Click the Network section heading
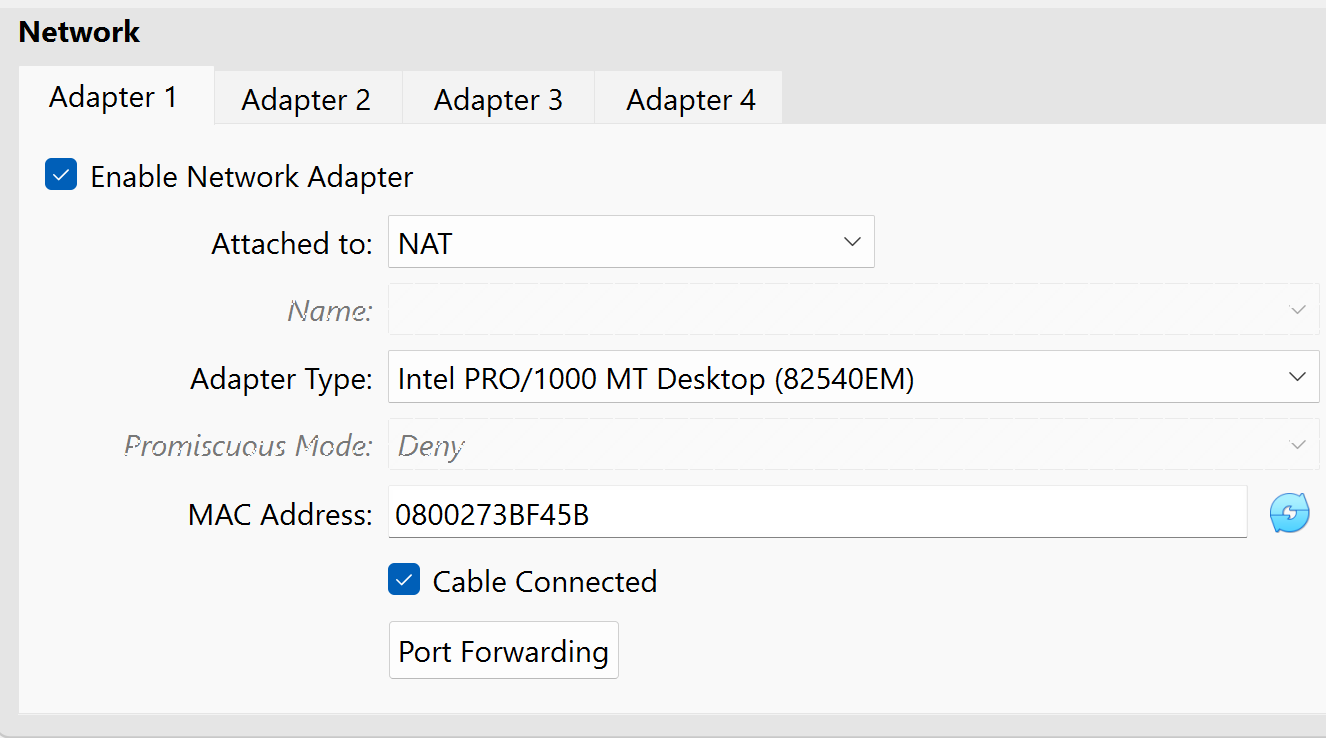The image size is (1326, 738). [x=79, y=32]
